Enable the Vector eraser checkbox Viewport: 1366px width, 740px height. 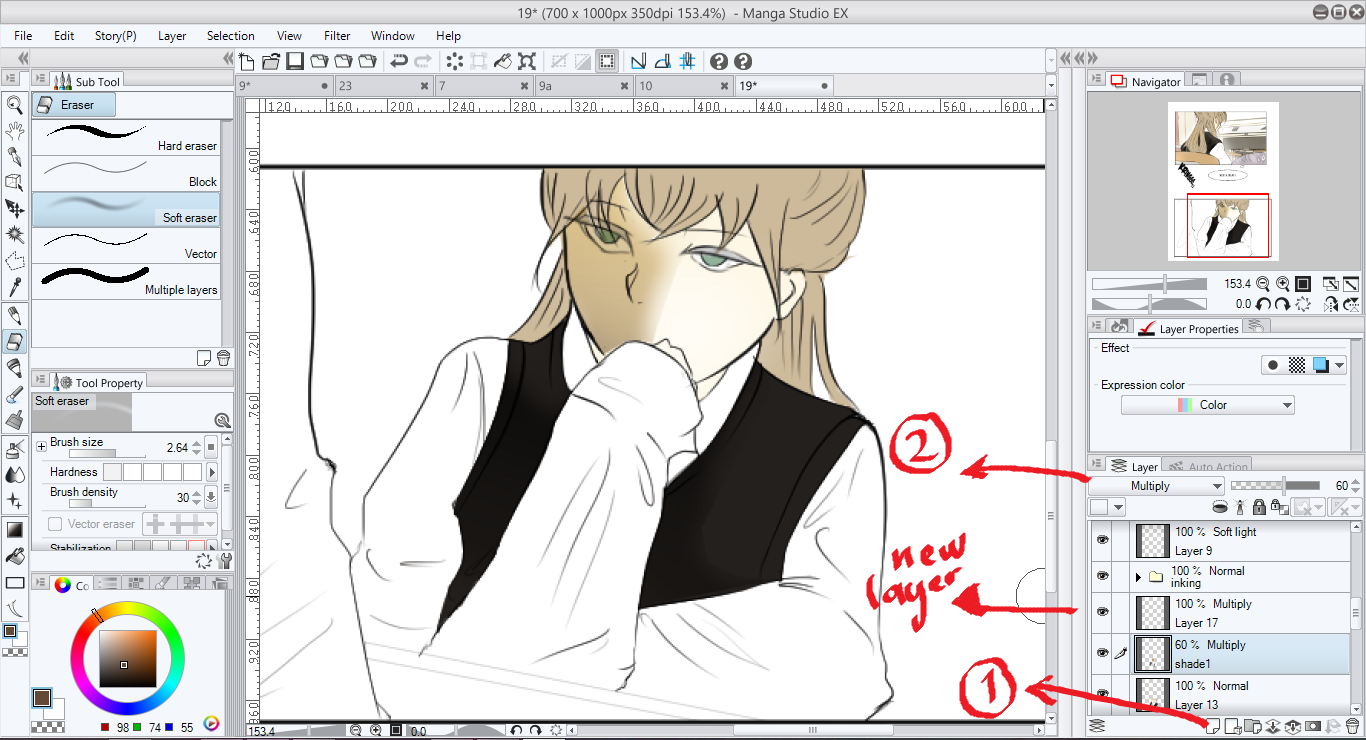(57, 523)
